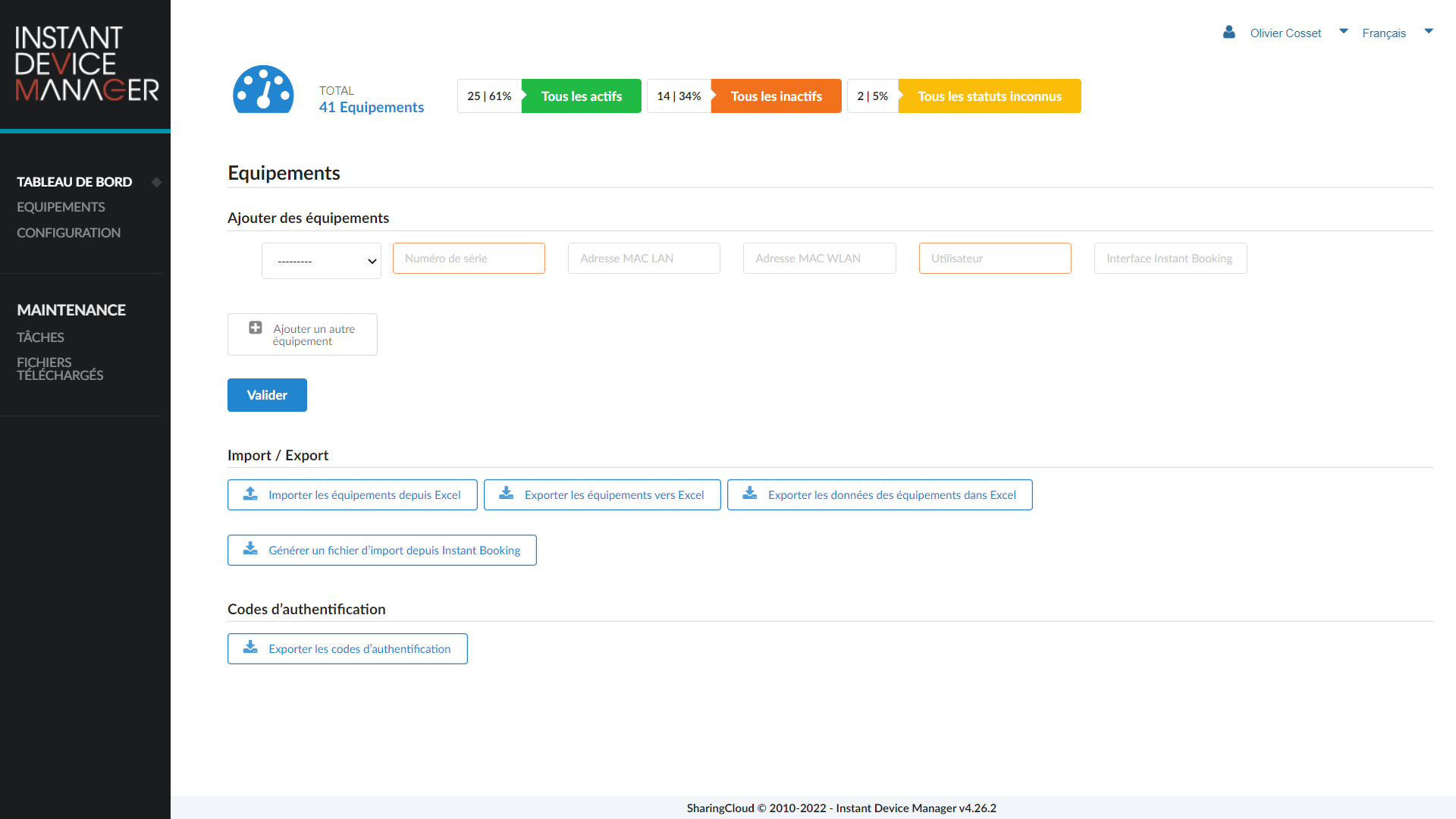The height and width of the screenshot is (819, 1456).
Task: Focus the Adresse MAC WLAN field
Action: (820, 259)
